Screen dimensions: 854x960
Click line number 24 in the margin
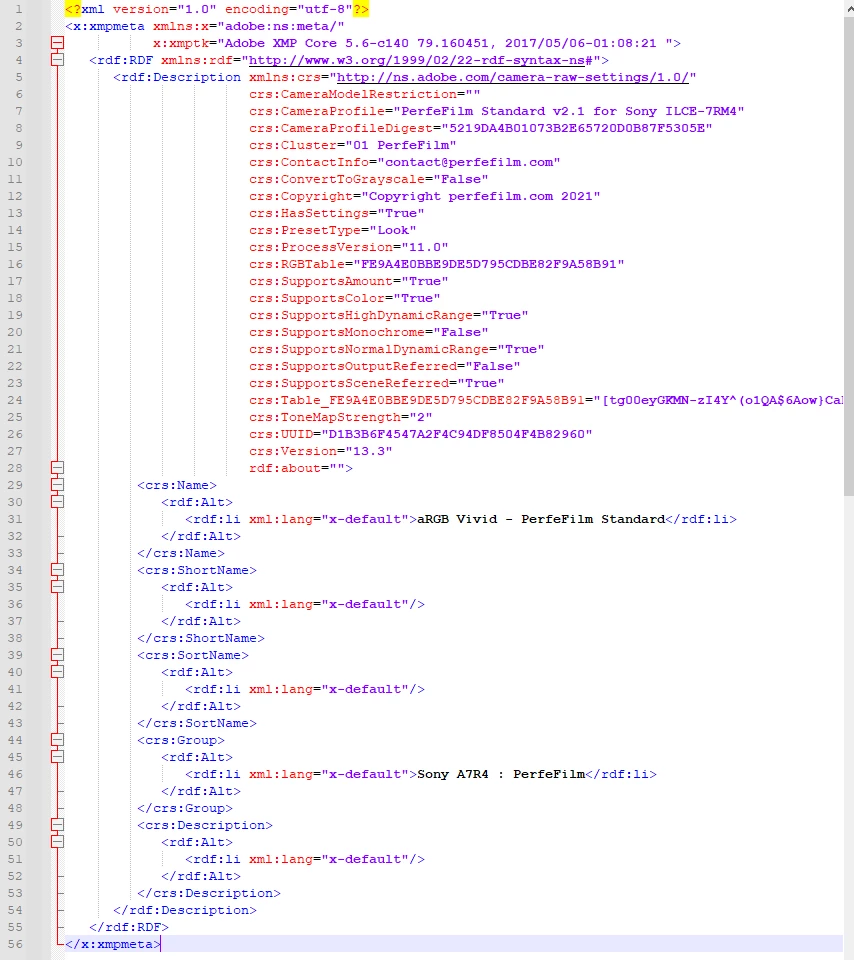coord(15,400)
